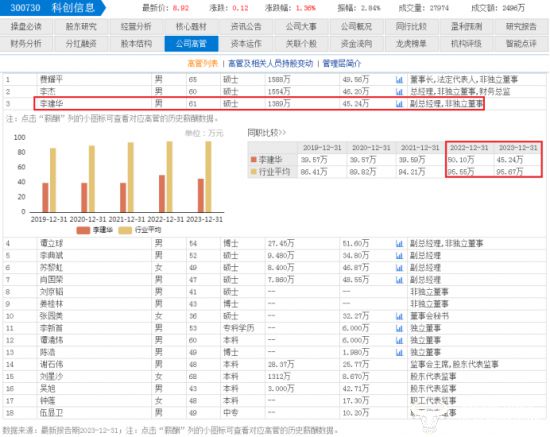Screen dimensions: 550x437
Task: Click salary chart icon for 张园美
Action: point(399,316)
